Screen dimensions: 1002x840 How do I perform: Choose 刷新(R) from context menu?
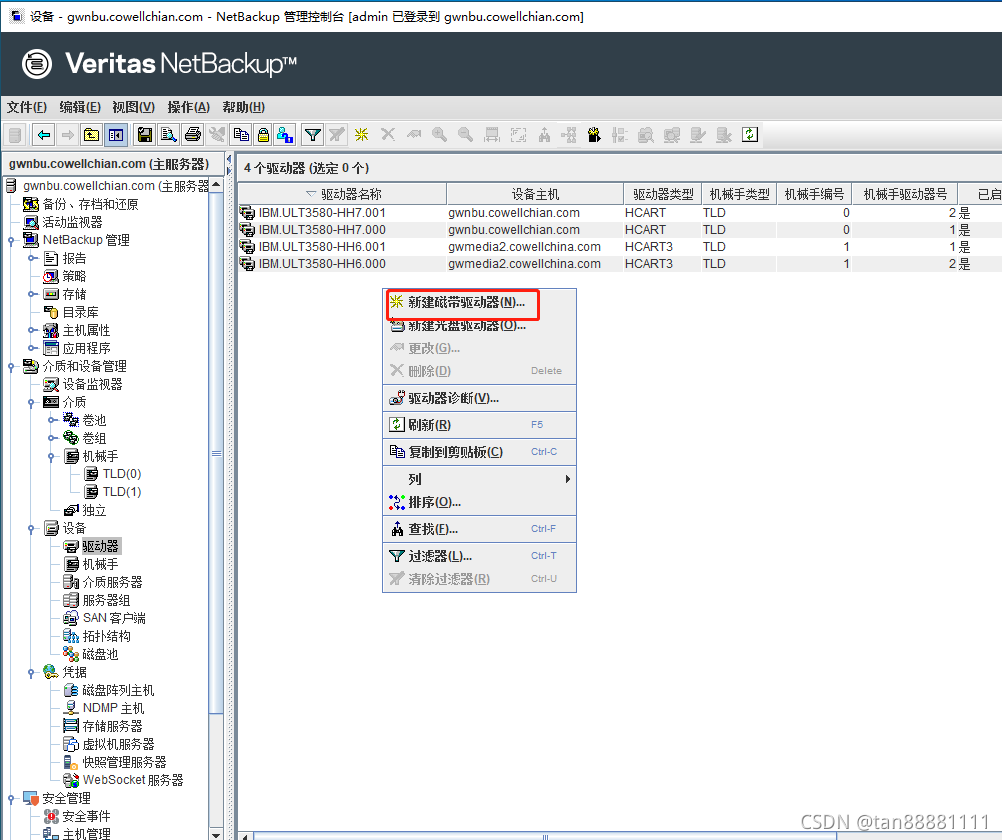click(479, 425)
